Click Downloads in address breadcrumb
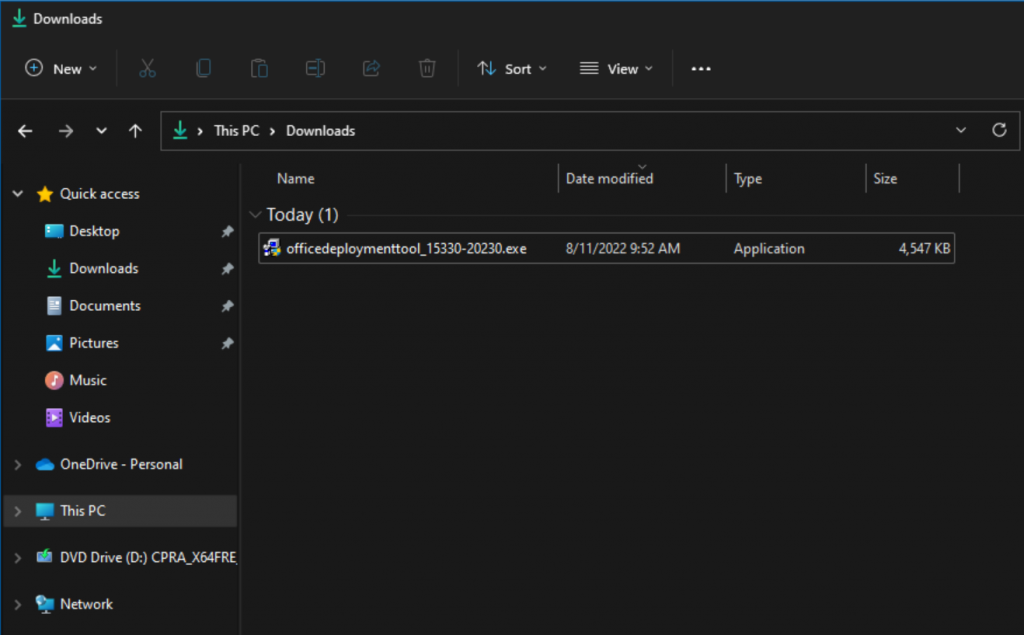Screen dimensions: 1024x635 coord(321,131)
